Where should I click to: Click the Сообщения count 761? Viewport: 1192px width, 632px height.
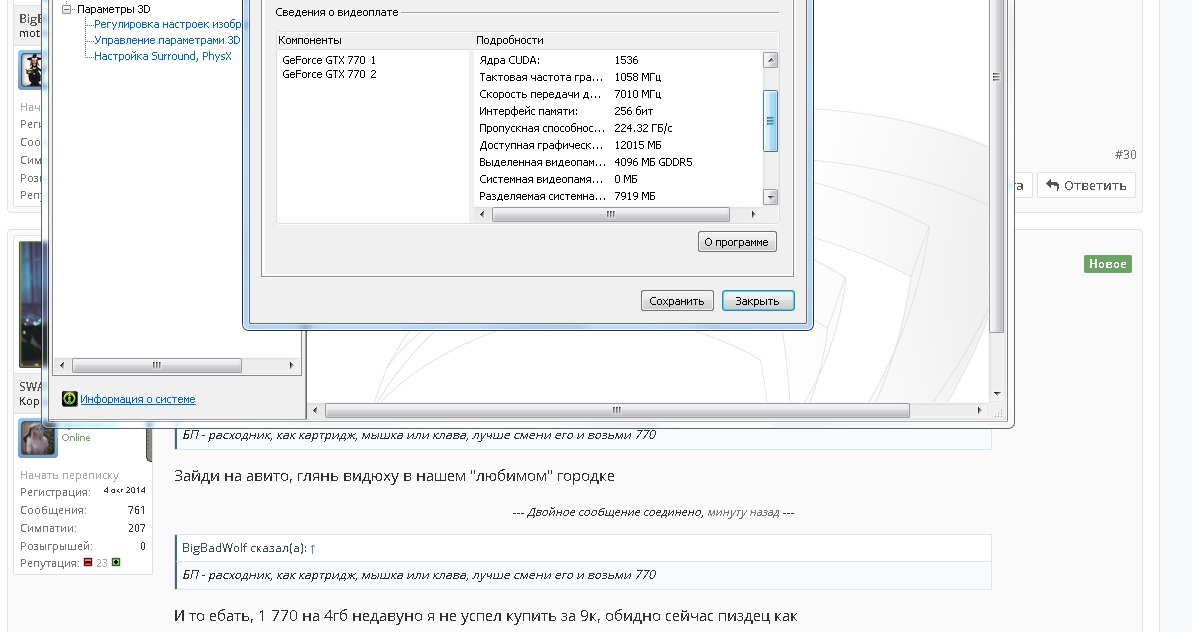coord(136,510)
